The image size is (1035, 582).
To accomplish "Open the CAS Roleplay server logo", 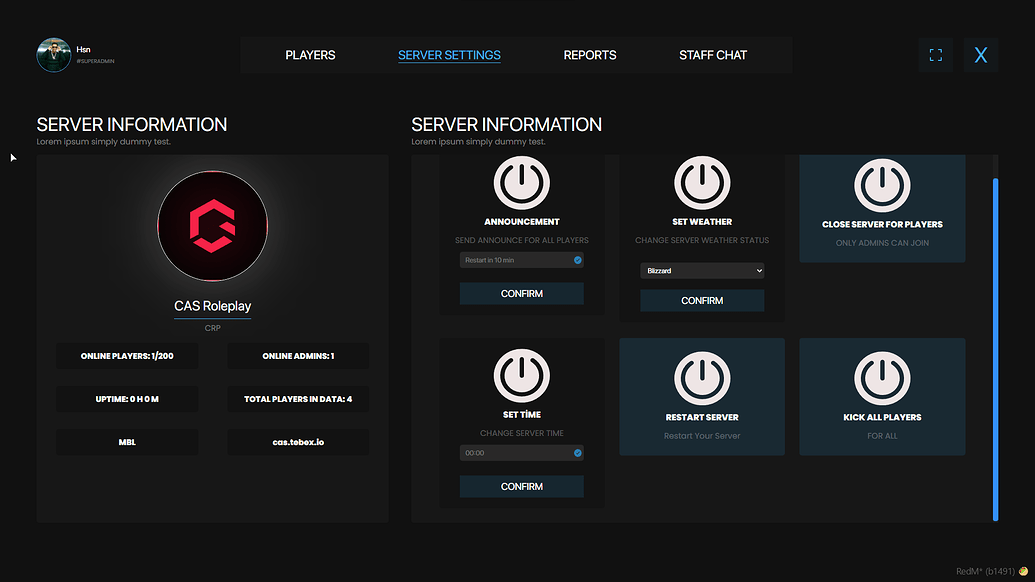I will pos(212,227).
